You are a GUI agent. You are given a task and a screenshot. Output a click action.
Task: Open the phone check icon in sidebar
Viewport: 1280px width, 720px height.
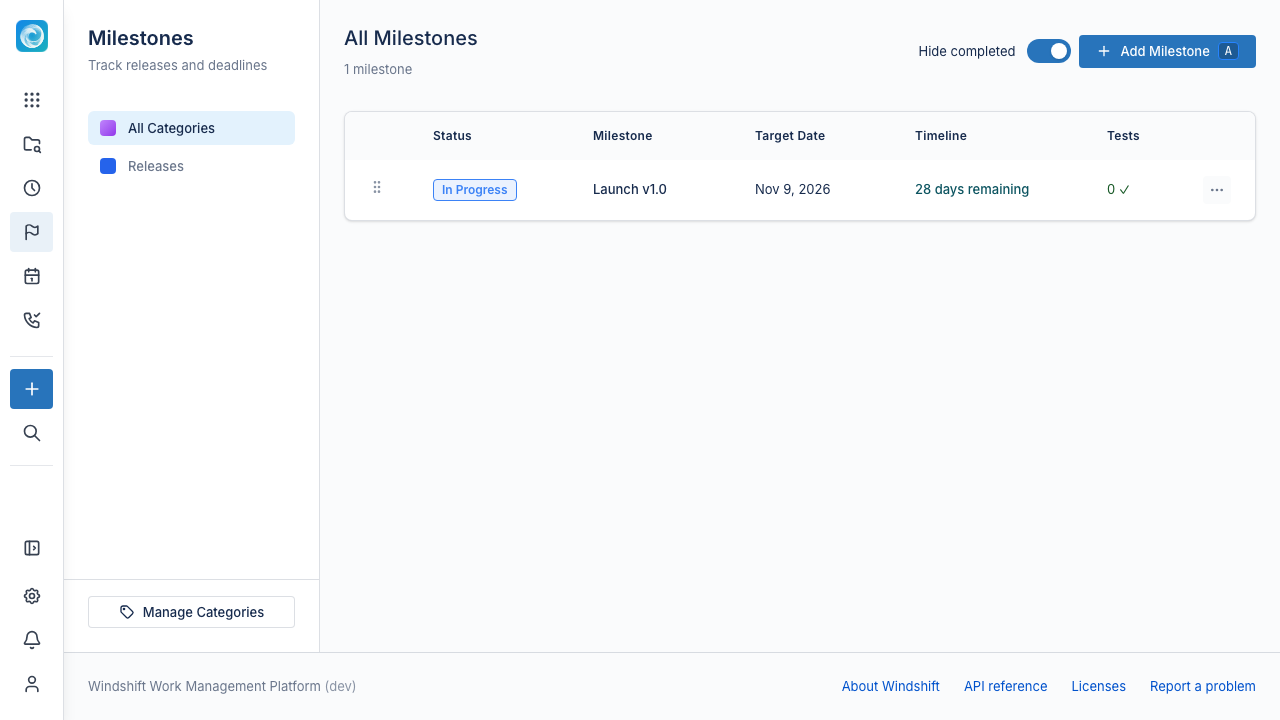pyautogui.click(x=32, y=320)
